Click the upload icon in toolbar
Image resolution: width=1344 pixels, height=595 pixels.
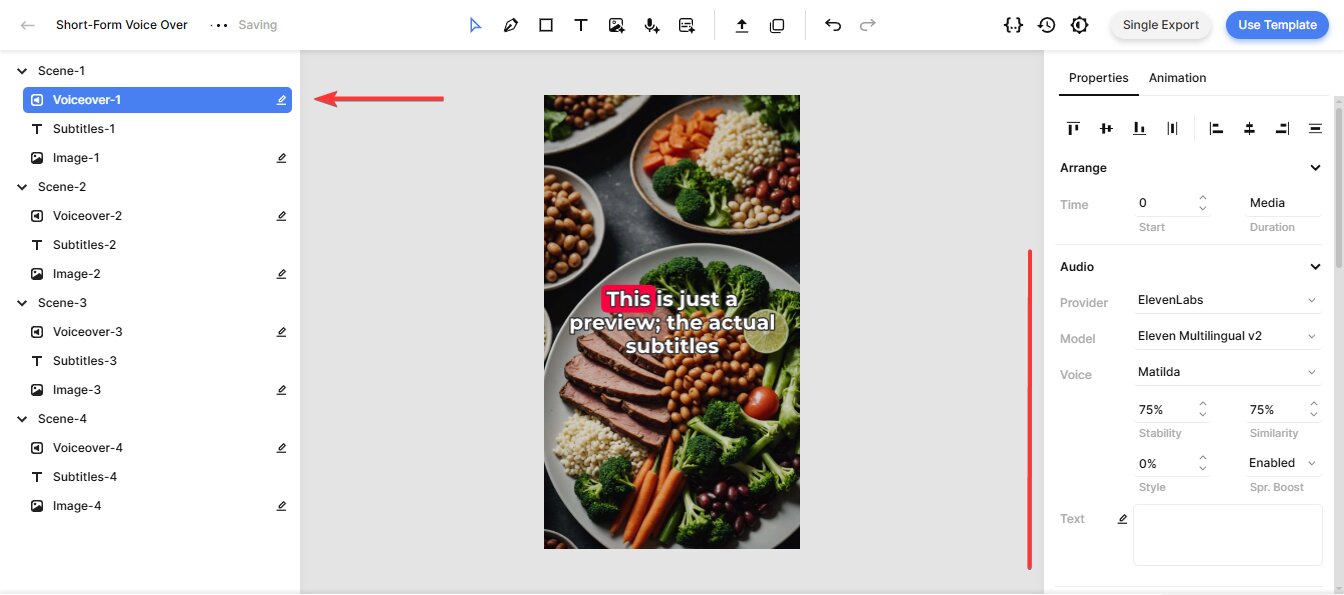pos(742,26)
